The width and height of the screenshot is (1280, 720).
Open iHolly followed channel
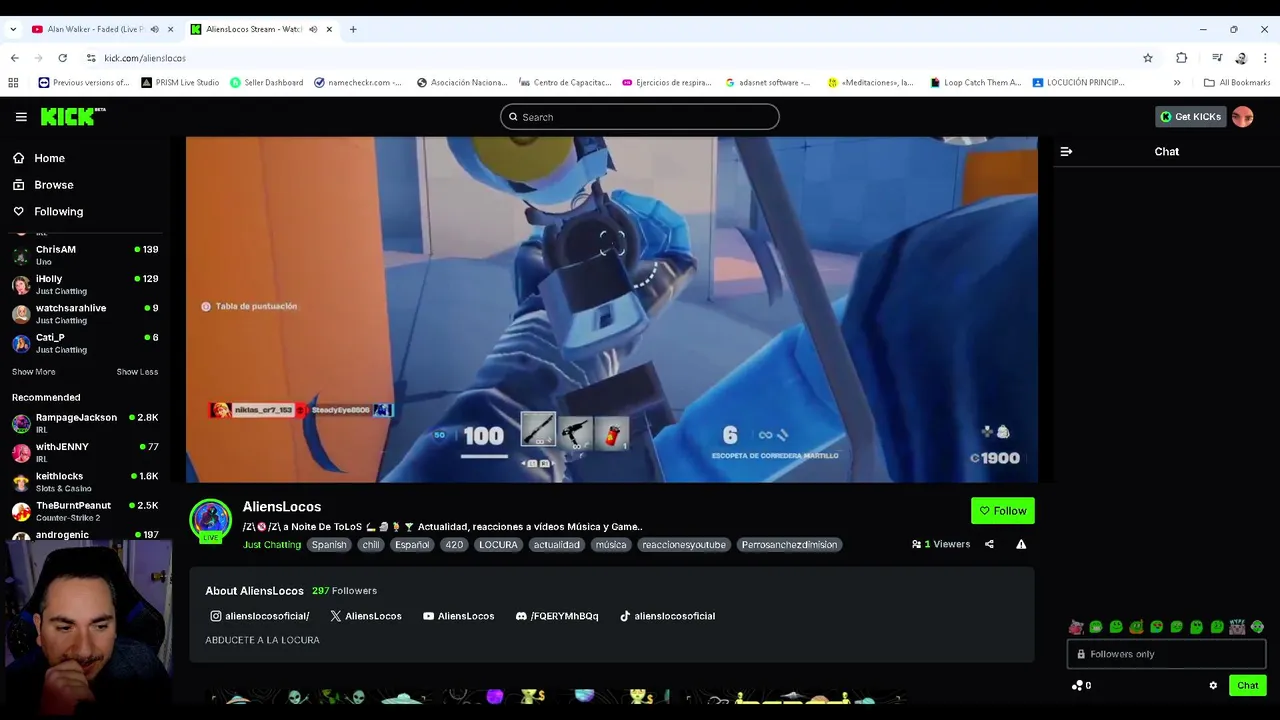click(x=86, y=285)
